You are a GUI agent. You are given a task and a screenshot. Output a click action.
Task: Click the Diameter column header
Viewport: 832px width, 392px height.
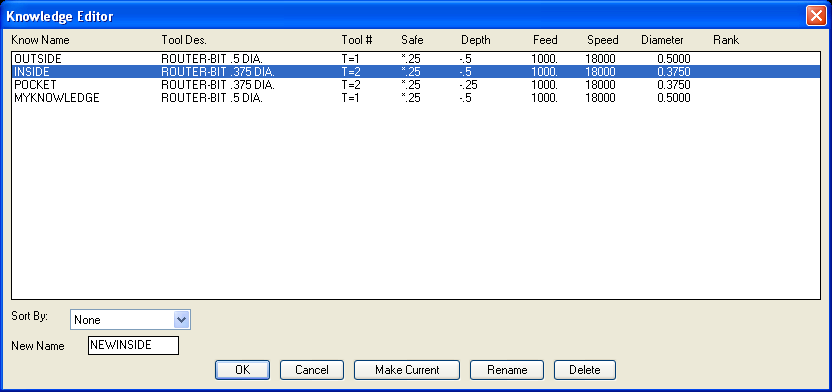[x=662, y=40]
